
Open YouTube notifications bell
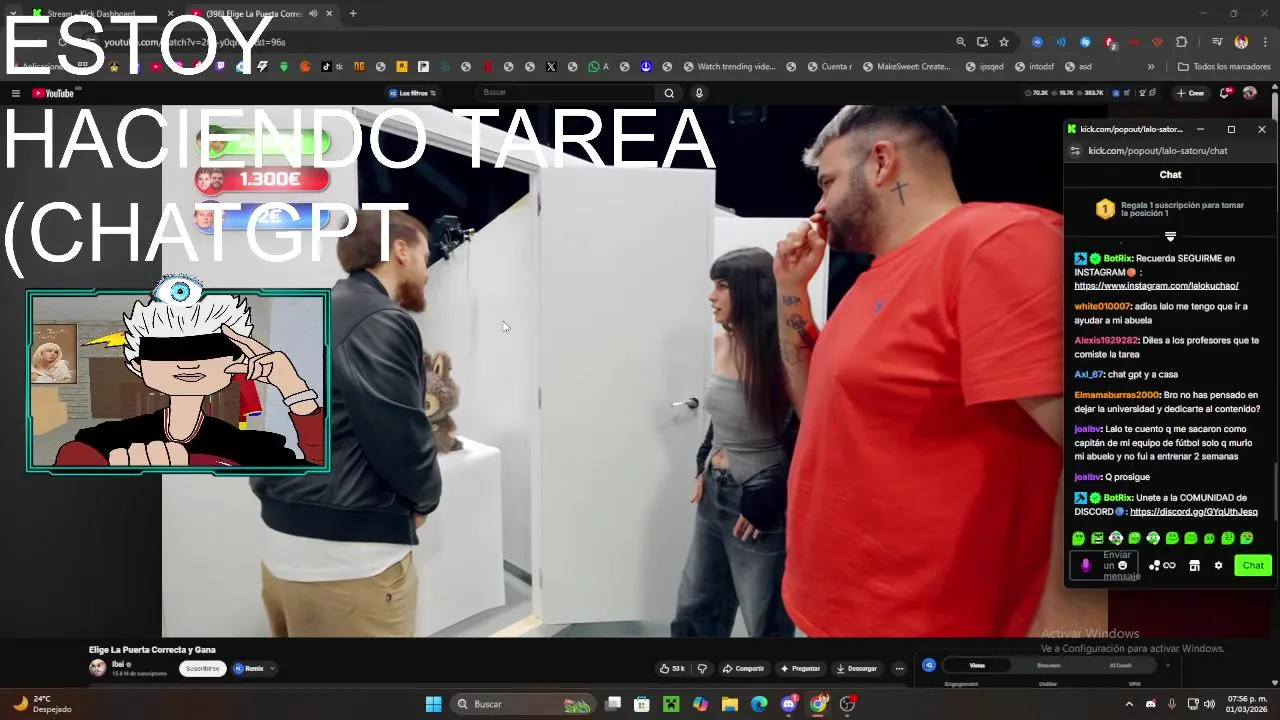click(1225, 93)
